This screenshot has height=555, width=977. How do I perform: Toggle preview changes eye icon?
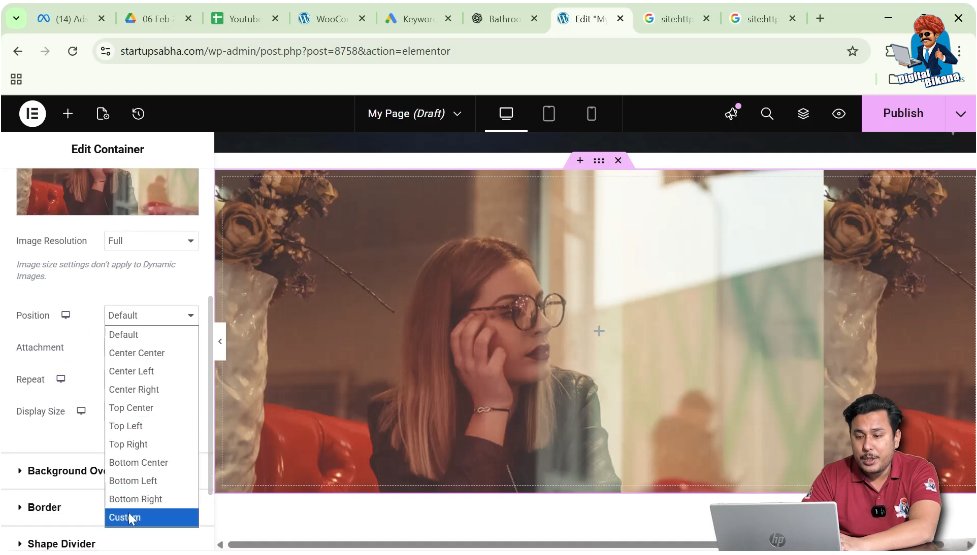pyautogui.click(x=839, y=114)
